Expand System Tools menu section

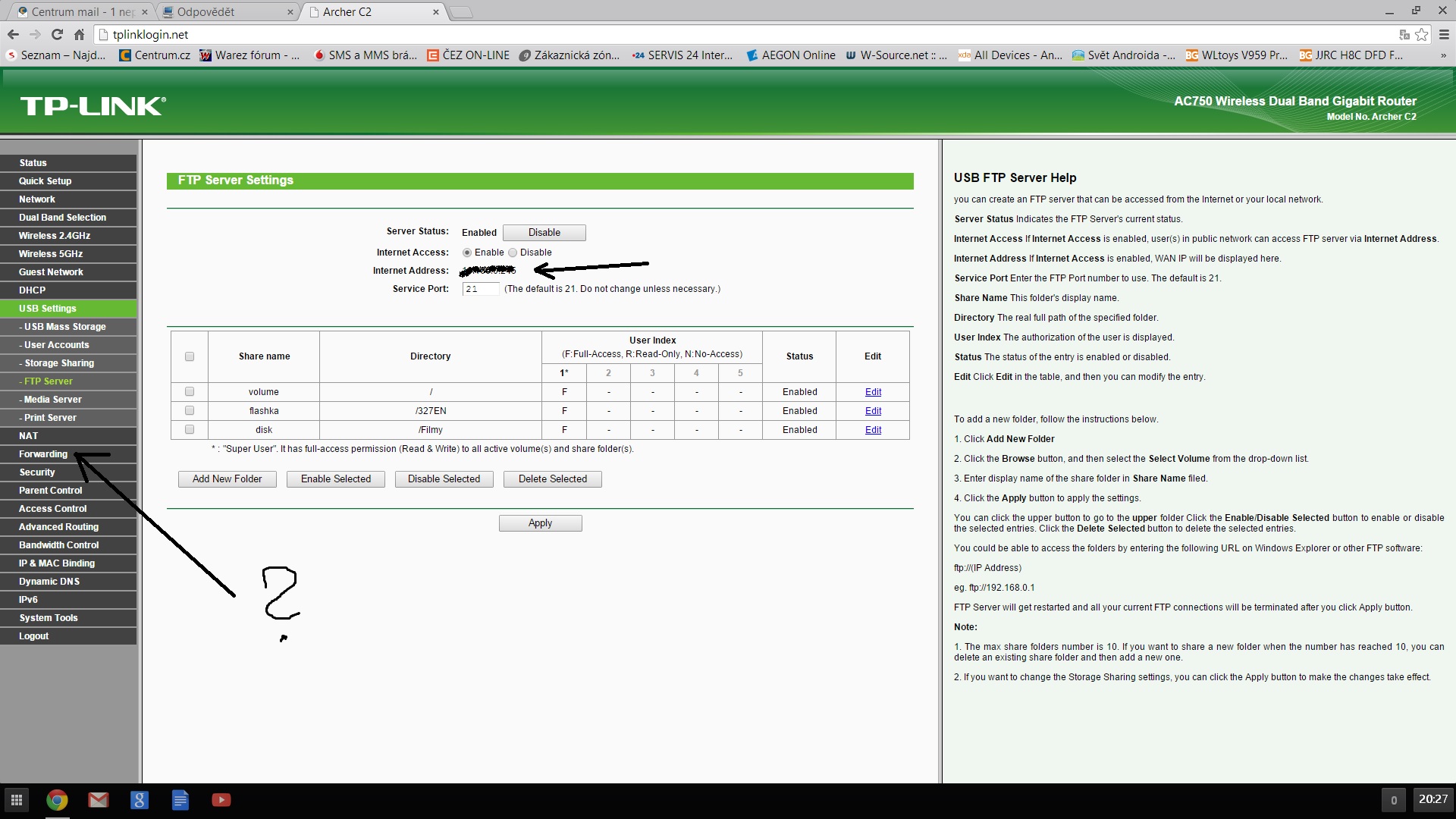point(49,618)
